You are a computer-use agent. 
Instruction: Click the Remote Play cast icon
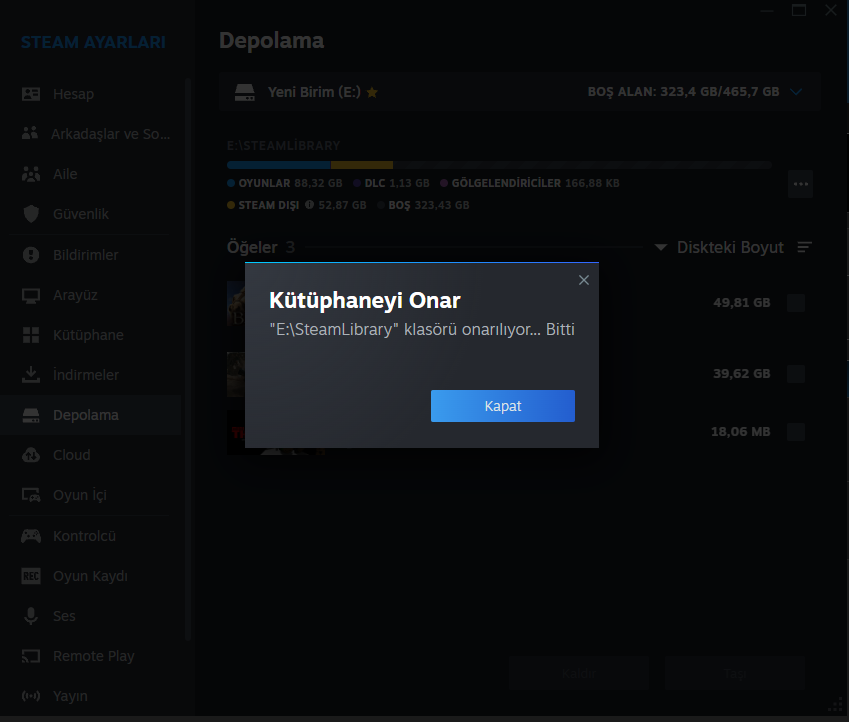pos(31,656)
